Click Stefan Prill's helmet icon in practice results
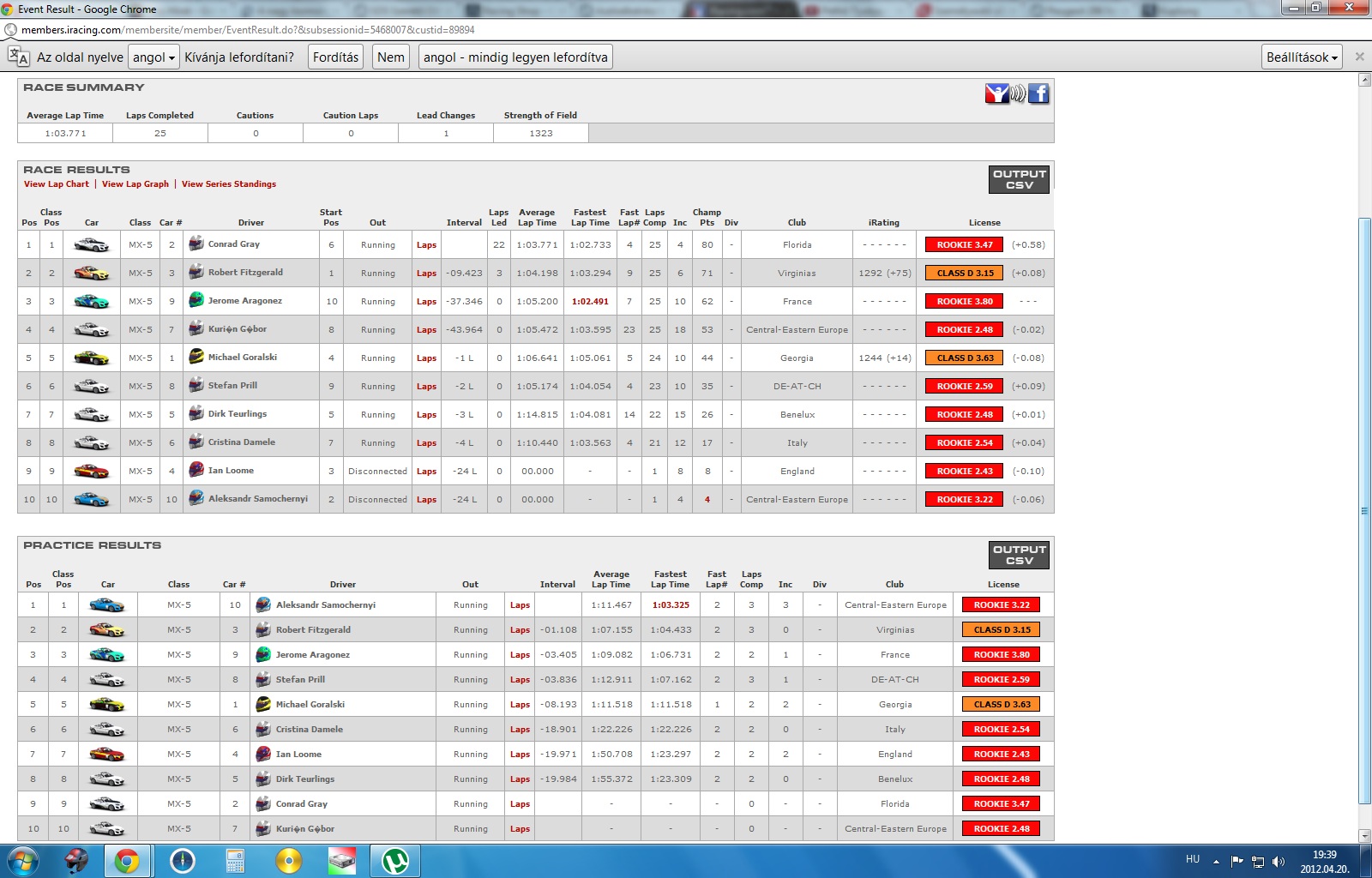The width and height of the screenshot is (1372, 878). click(264, 679)
